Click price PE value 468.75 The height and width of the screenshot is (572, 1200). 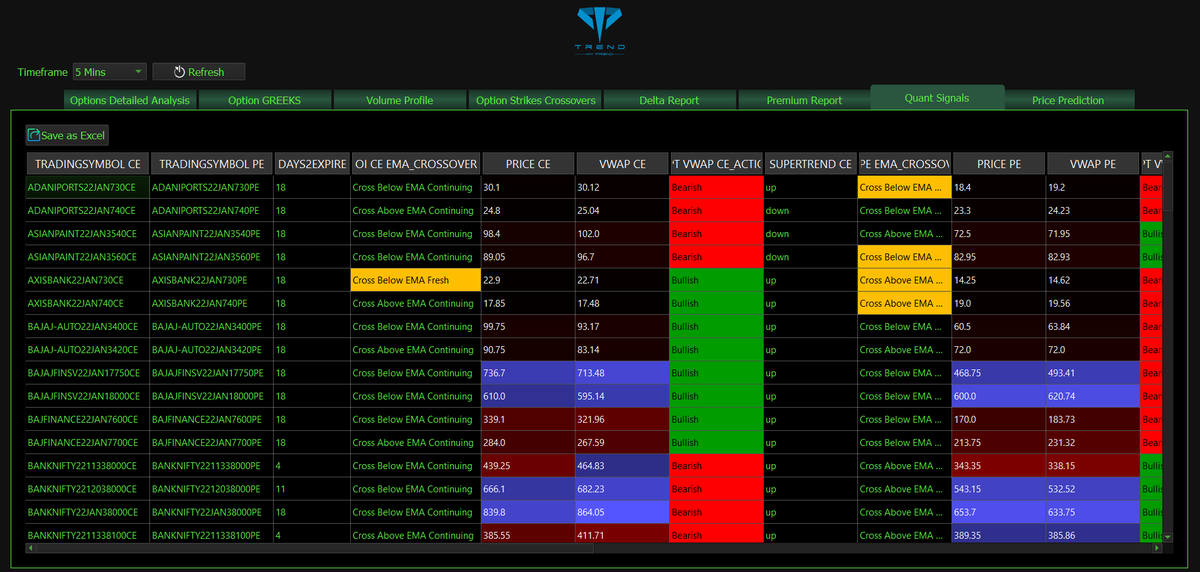[998, 373]
